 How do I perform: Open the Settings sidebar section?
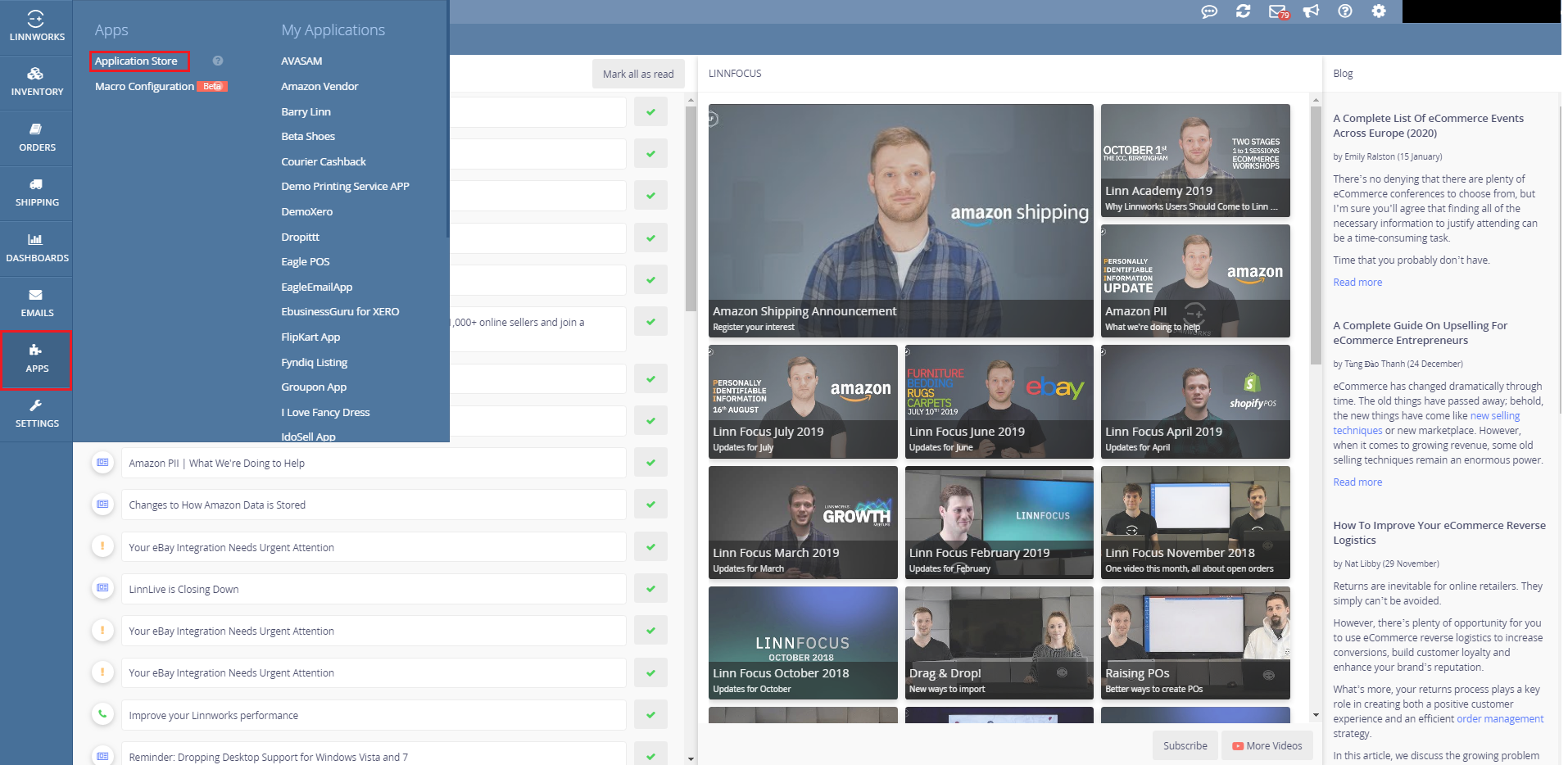(x=36, y=414)
